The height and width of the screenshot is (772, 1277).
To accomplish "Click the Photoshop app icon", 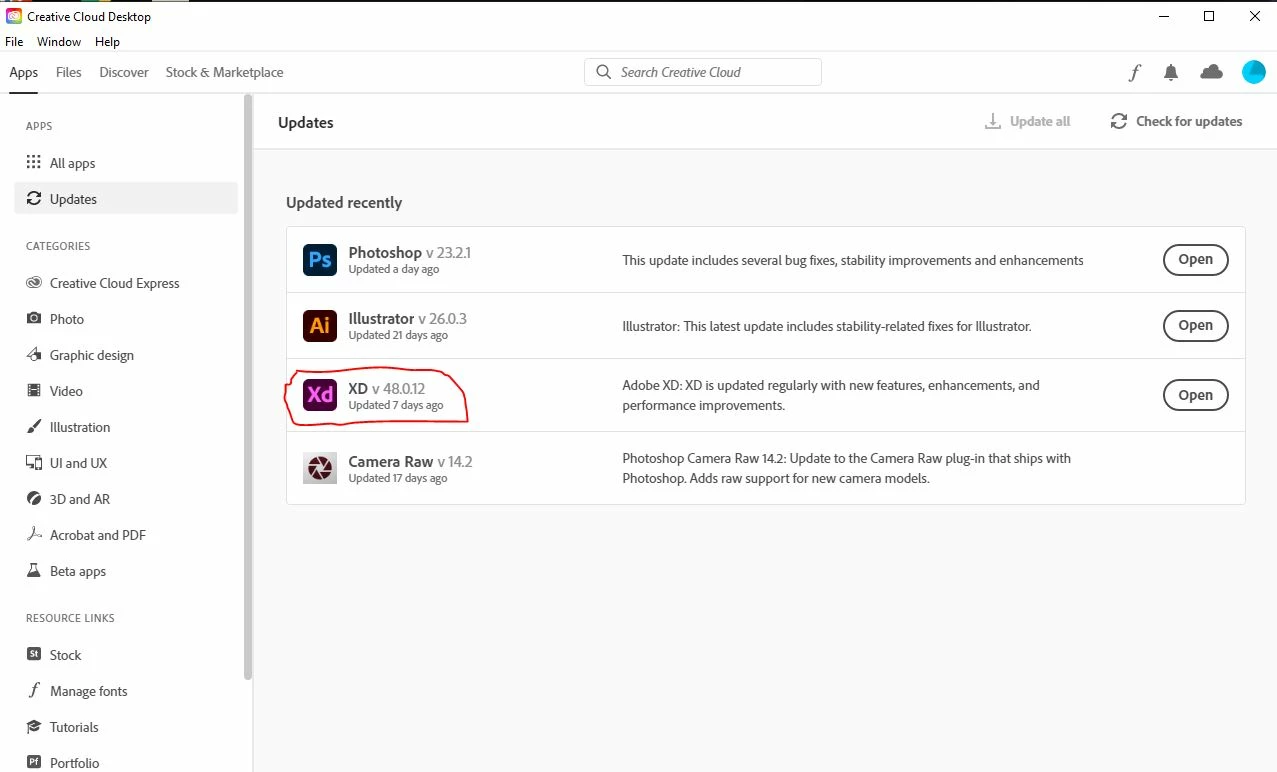I will click(320, 260).
